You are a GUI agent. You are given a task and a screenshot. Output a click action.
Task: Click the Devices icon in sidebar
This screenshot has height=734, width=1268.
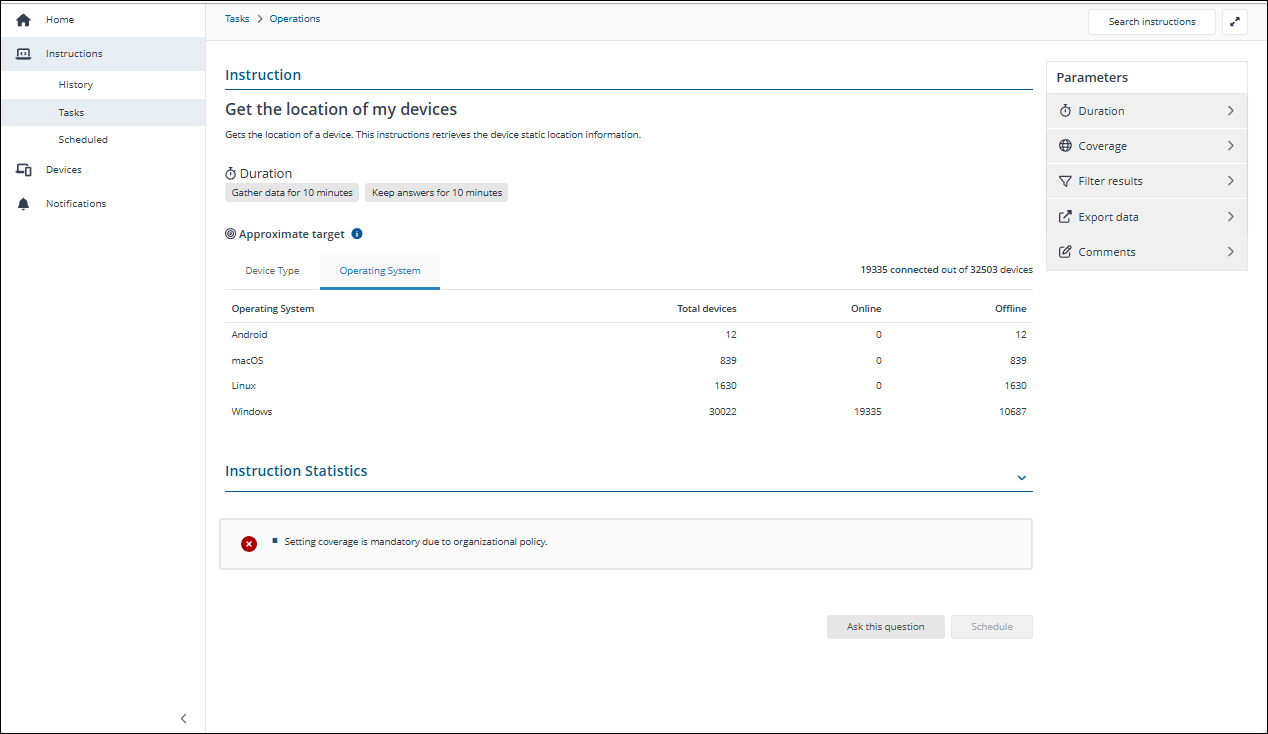(24, 170)
